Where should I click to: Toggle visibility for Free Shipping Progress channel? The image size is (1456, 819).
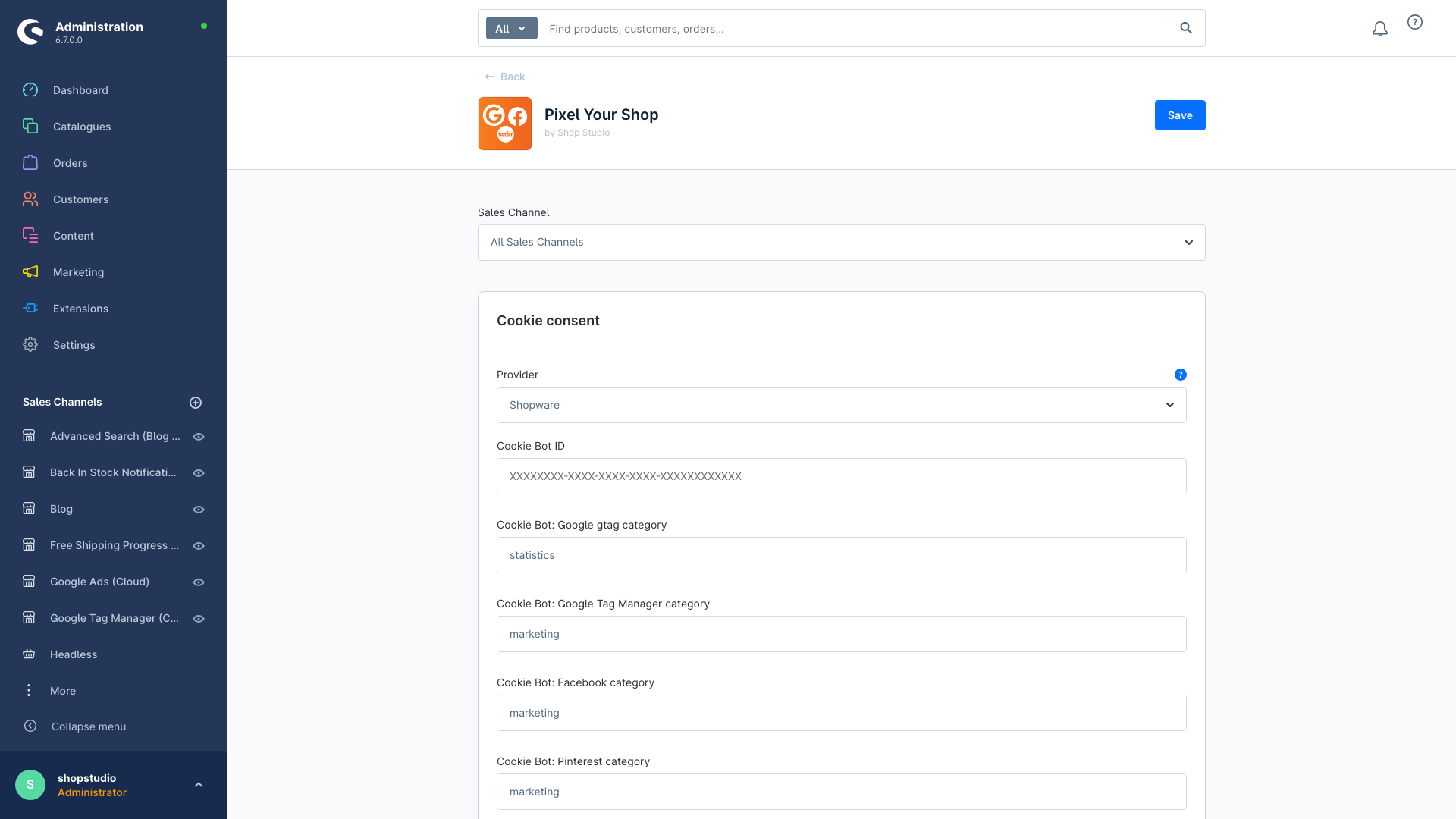(199, 546)
